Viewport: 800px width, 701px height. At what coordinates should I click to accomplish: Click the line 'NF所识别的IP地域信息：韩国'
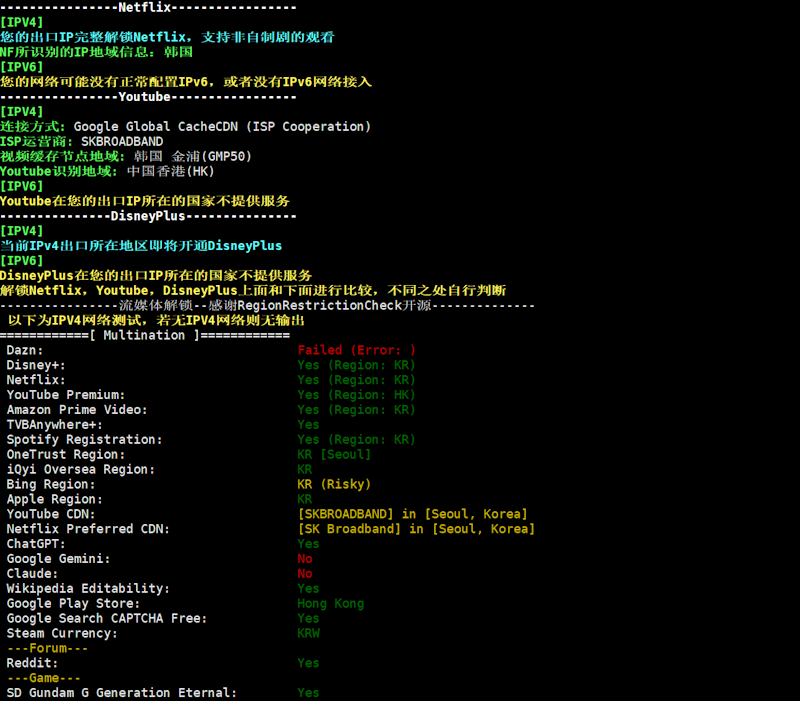(x=96, y=52)
